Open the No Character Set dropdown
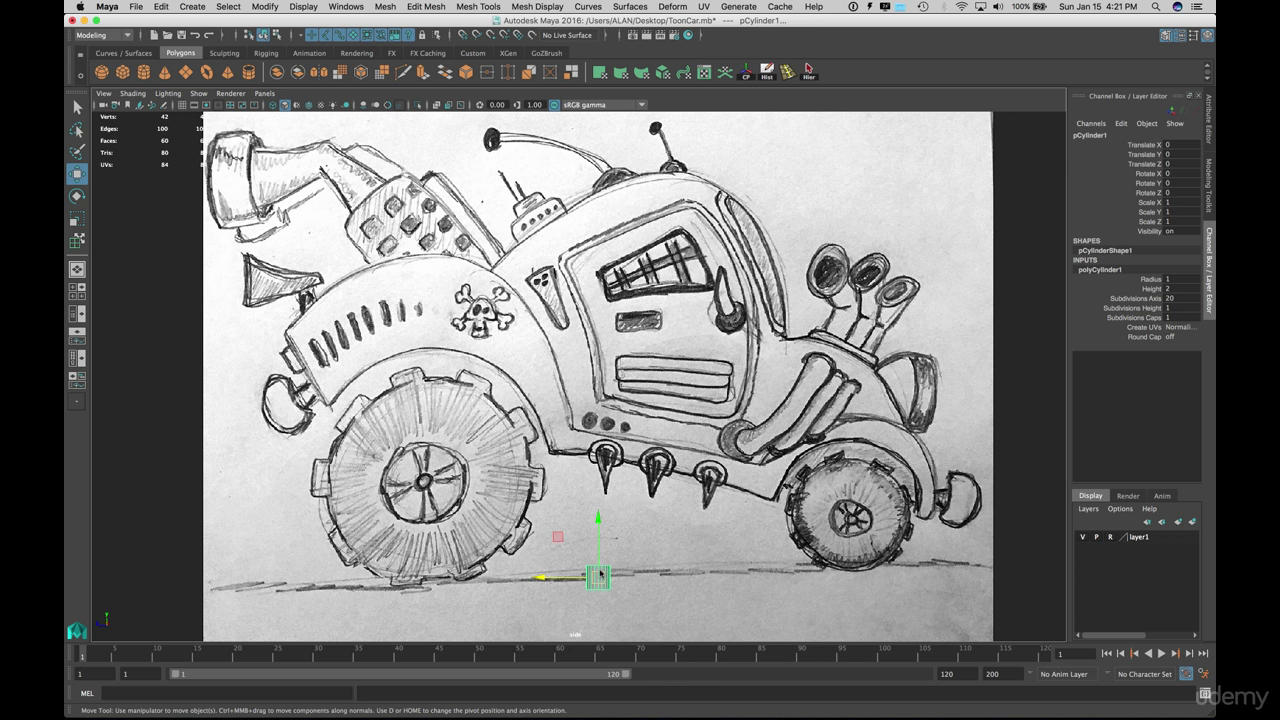 click(x=1144, y=674)
